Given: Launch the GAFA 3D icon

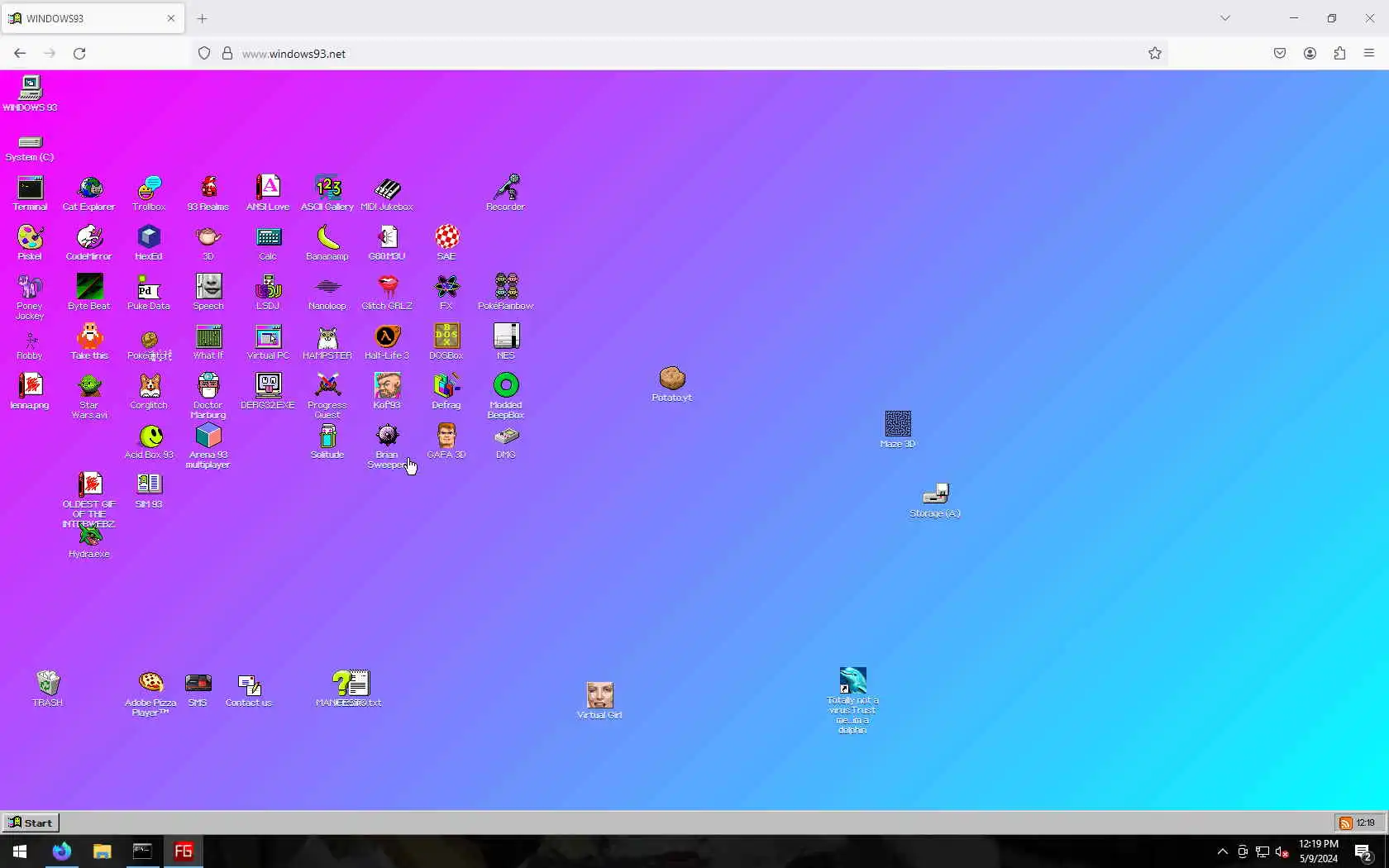Looking at the screenshot, I should [x=446, y=441].
